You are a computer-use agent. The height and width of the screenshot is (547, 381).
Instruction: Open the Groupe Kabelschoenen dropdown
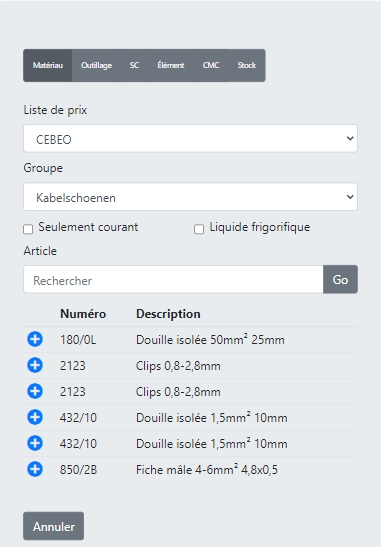(x=190, y=197)
